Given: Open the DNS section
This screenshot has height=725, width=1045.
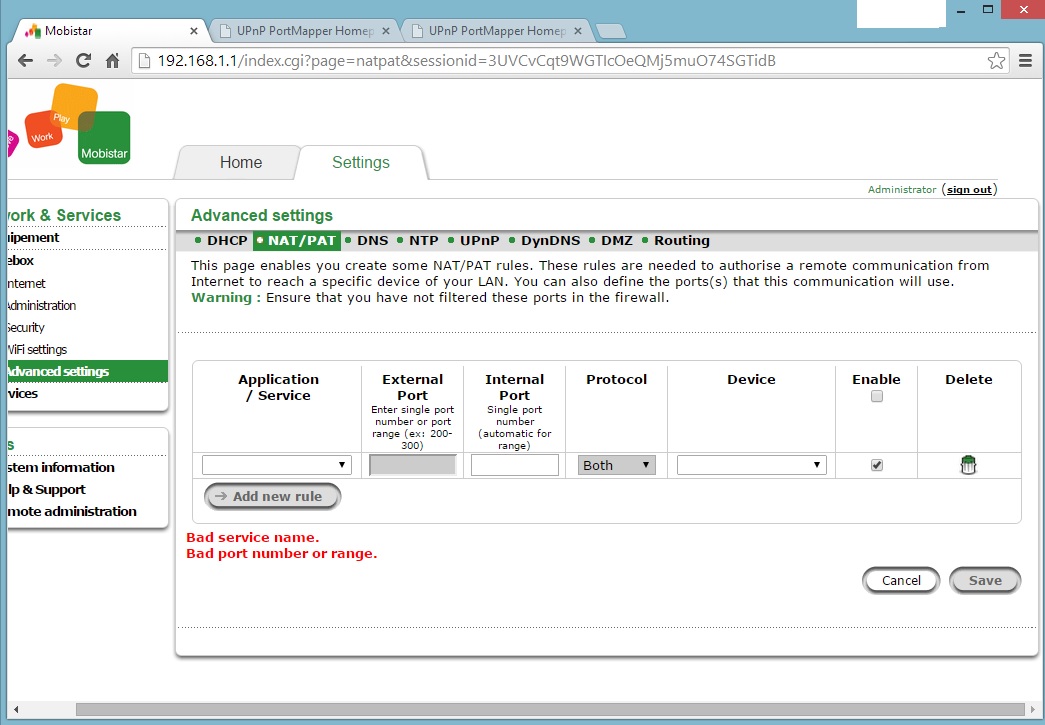Looking at the screenshot, I should coord(373,241).
